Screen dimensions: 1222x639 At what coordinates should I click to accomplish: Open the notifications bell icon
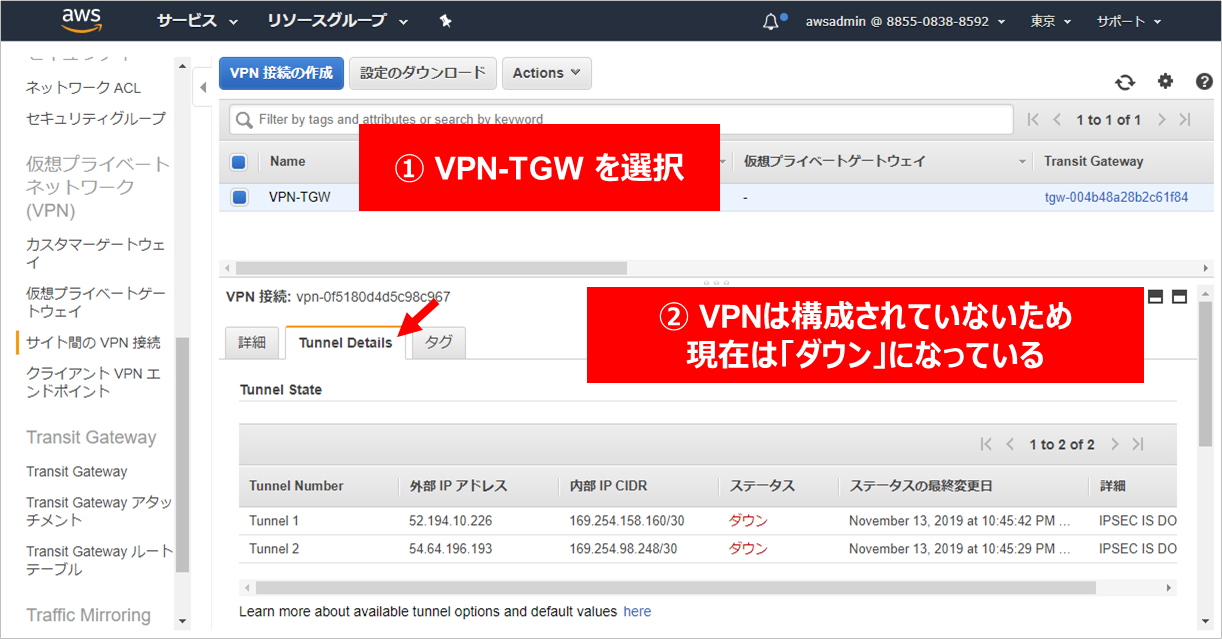point(770,21)
